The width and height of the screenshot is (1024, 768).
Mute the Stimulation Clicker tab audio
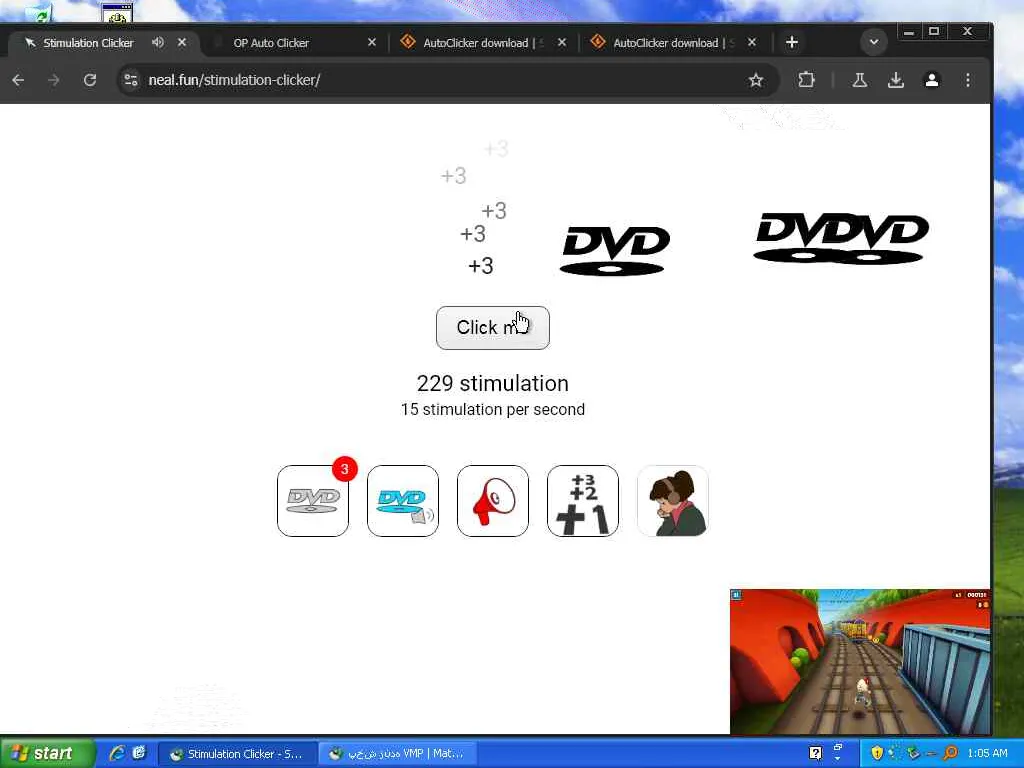click(157, 42)
